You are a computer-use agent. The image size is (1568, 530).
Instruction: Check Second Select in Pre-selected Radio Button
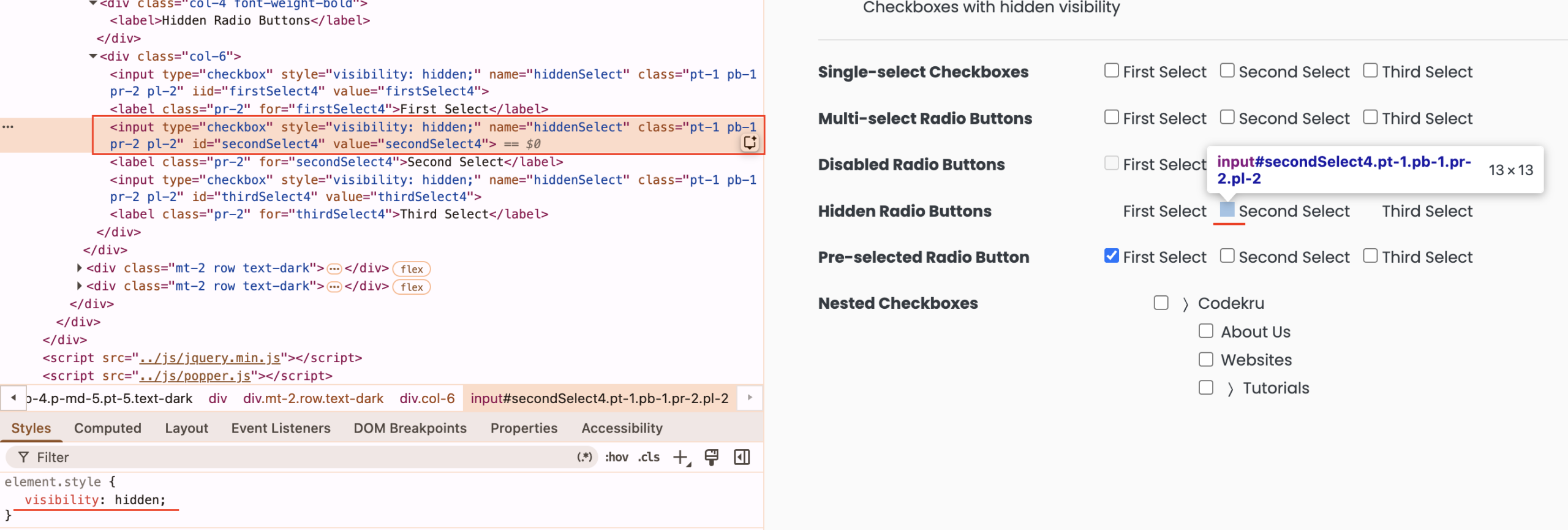click(x=1227, y=256)
